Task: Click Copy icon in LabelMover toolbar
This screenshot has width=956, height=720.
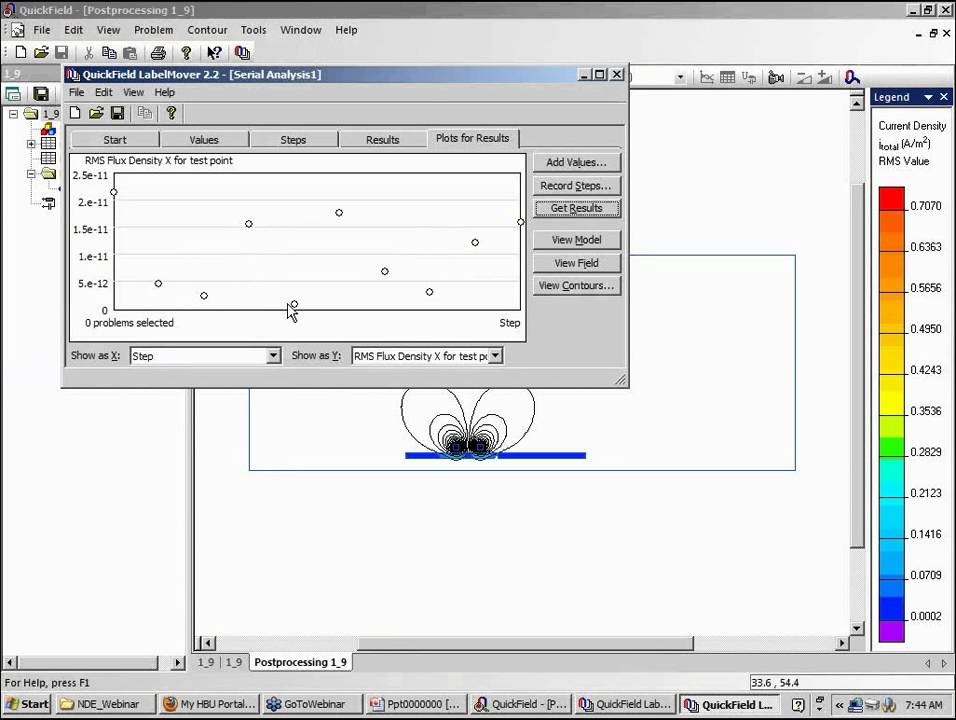Action: pos(144,113)
